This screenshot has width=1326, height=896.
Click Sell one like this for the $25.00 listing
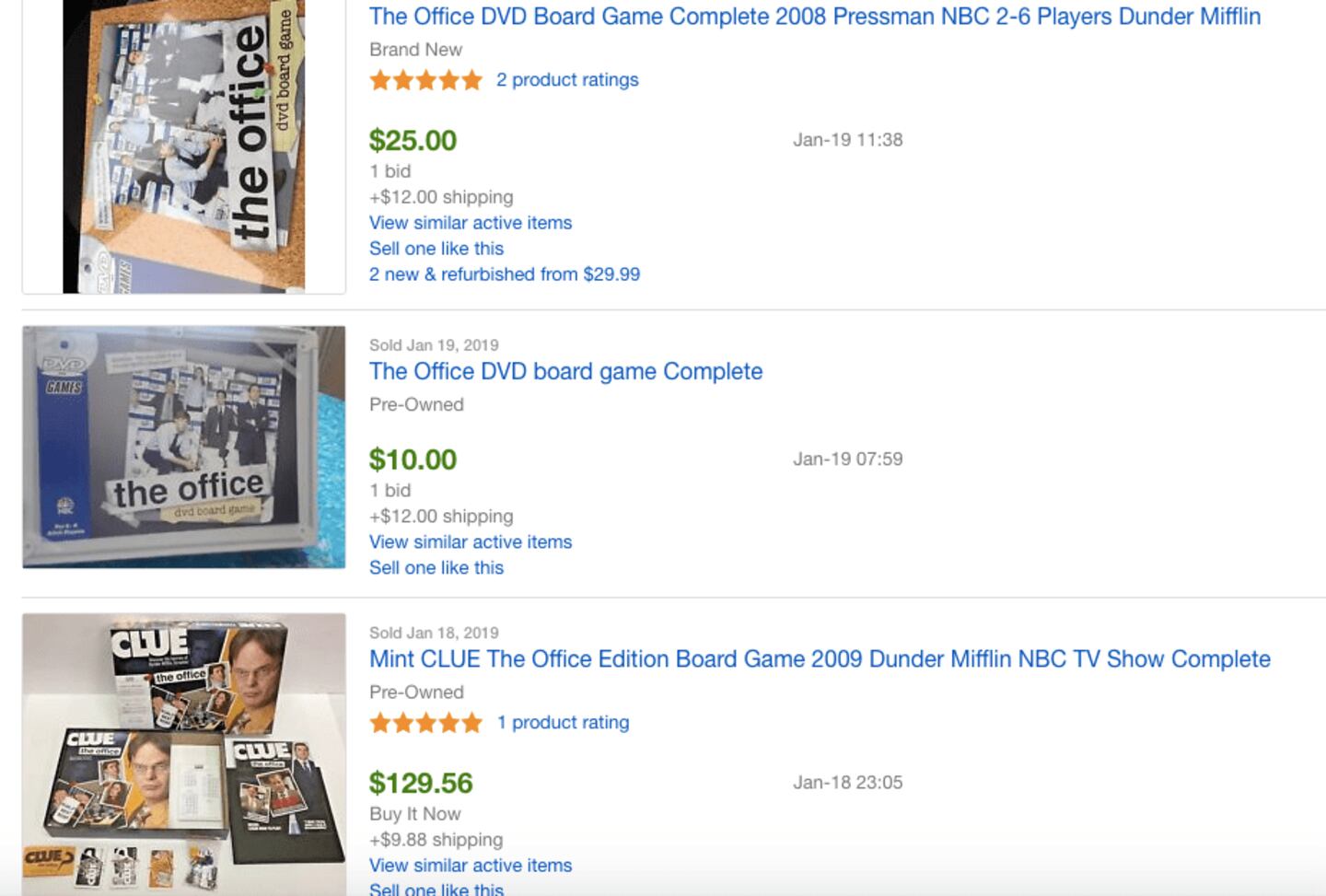[436, 249]
